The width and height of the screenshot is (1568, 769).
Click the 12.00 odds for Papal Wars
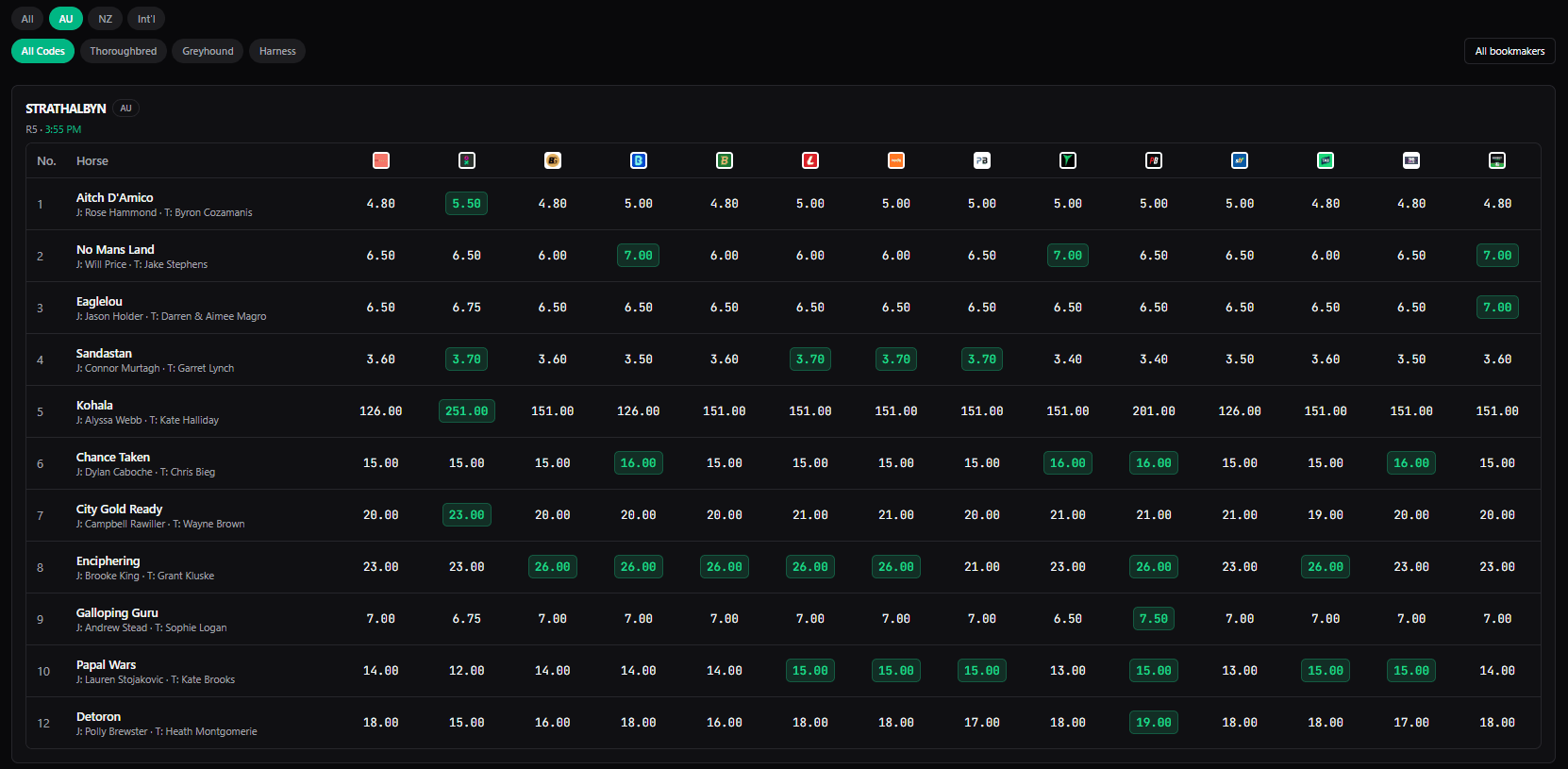[x=467, y=671]
